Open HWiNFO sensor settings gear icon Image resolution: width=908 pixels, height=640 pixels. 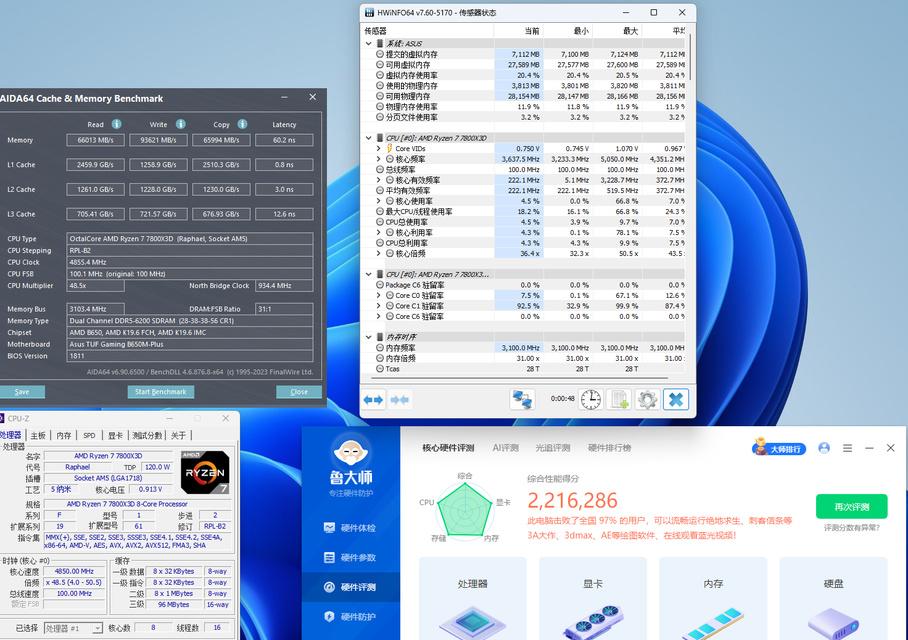coord(647,400)
